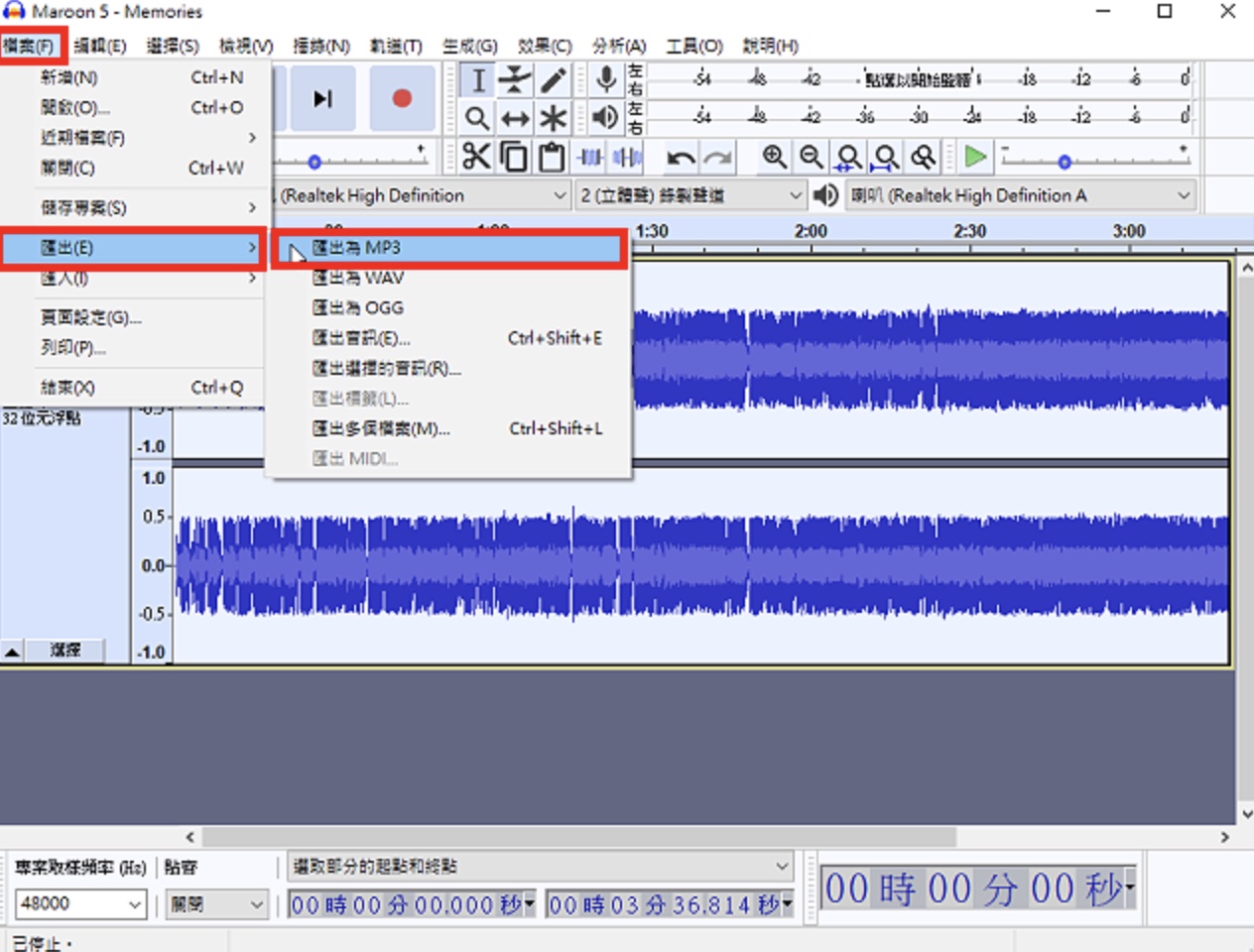1254x952 pixels.
Task: Choose 匯出音訊(E)... menu entry
Action: (449, 338)
